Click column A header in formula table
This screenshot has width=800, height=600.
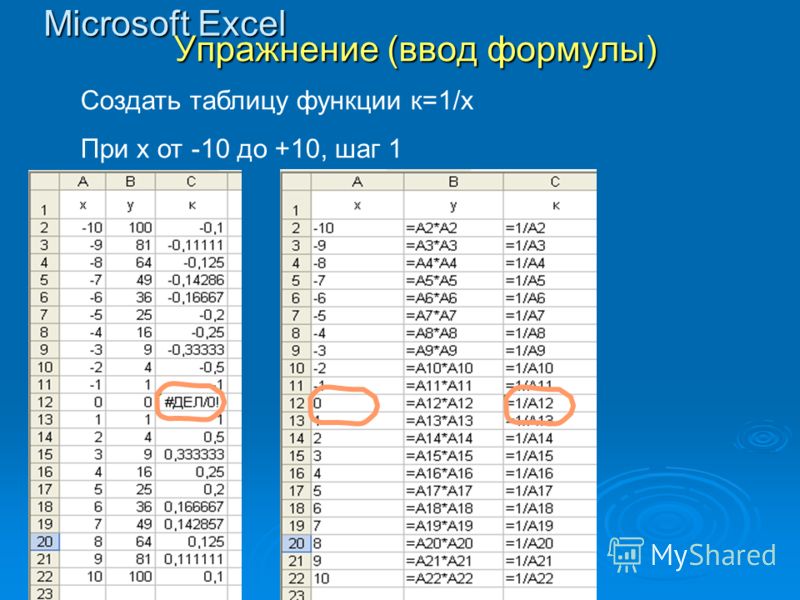click(x=358, y=182)
